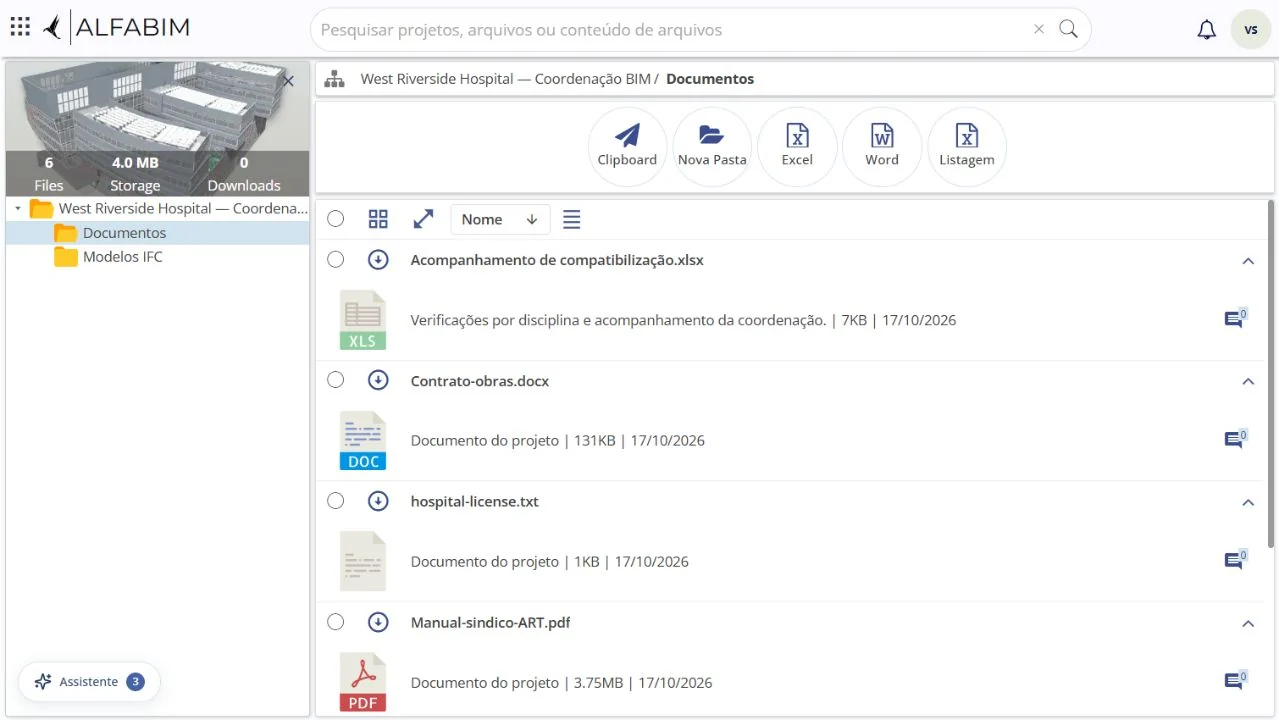
Task: Click West Riverside Hospital breadcrumb link
Action: click(505, 79)
